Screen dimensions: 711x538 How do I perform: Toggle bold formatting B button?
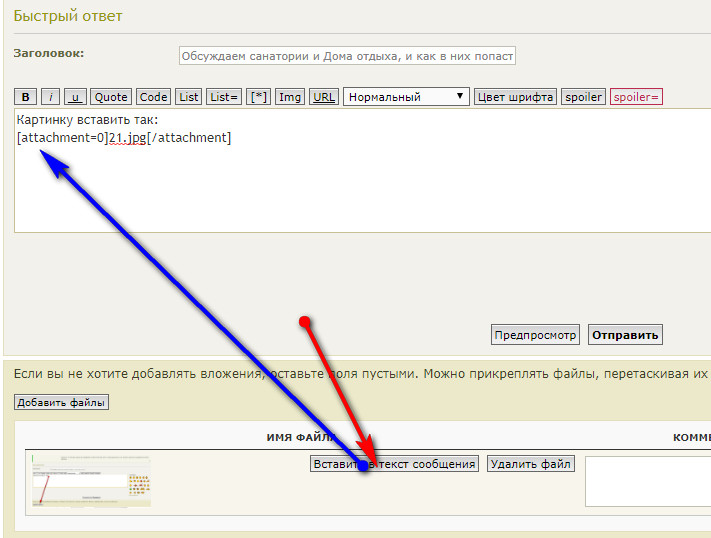26,97
